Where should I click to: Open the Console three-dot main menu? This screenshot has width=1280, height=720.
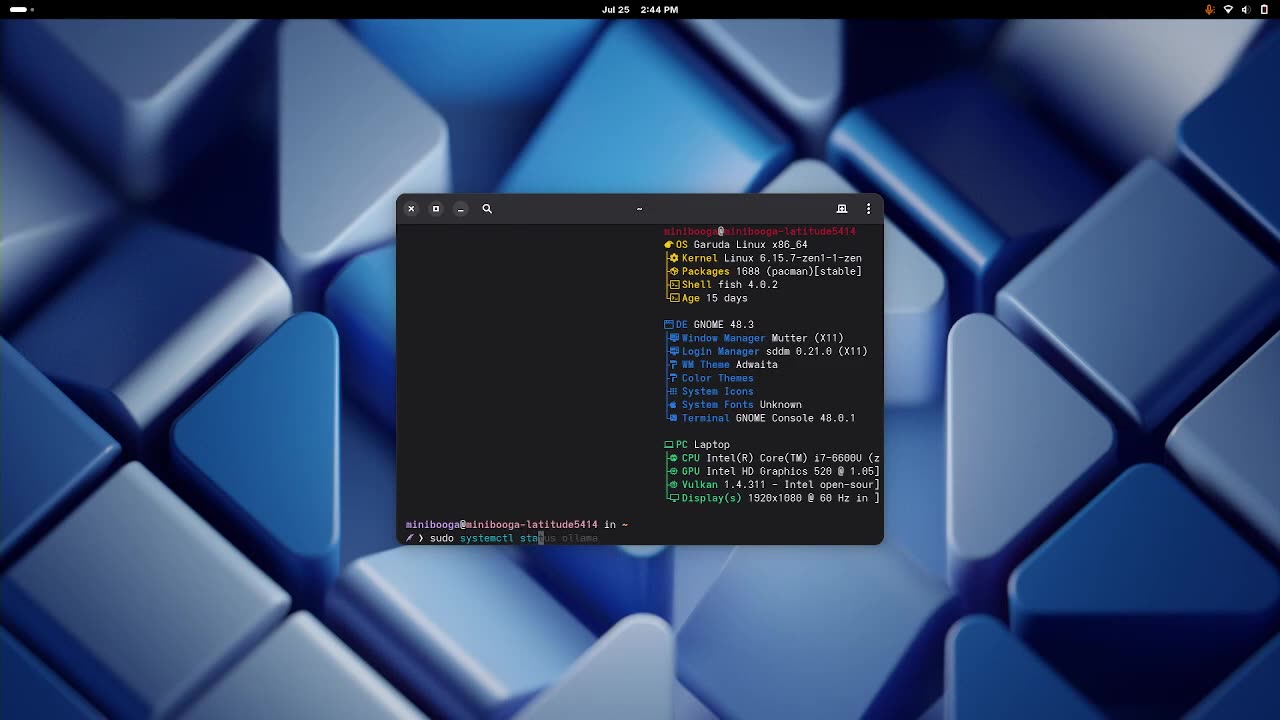pos(868,209)
